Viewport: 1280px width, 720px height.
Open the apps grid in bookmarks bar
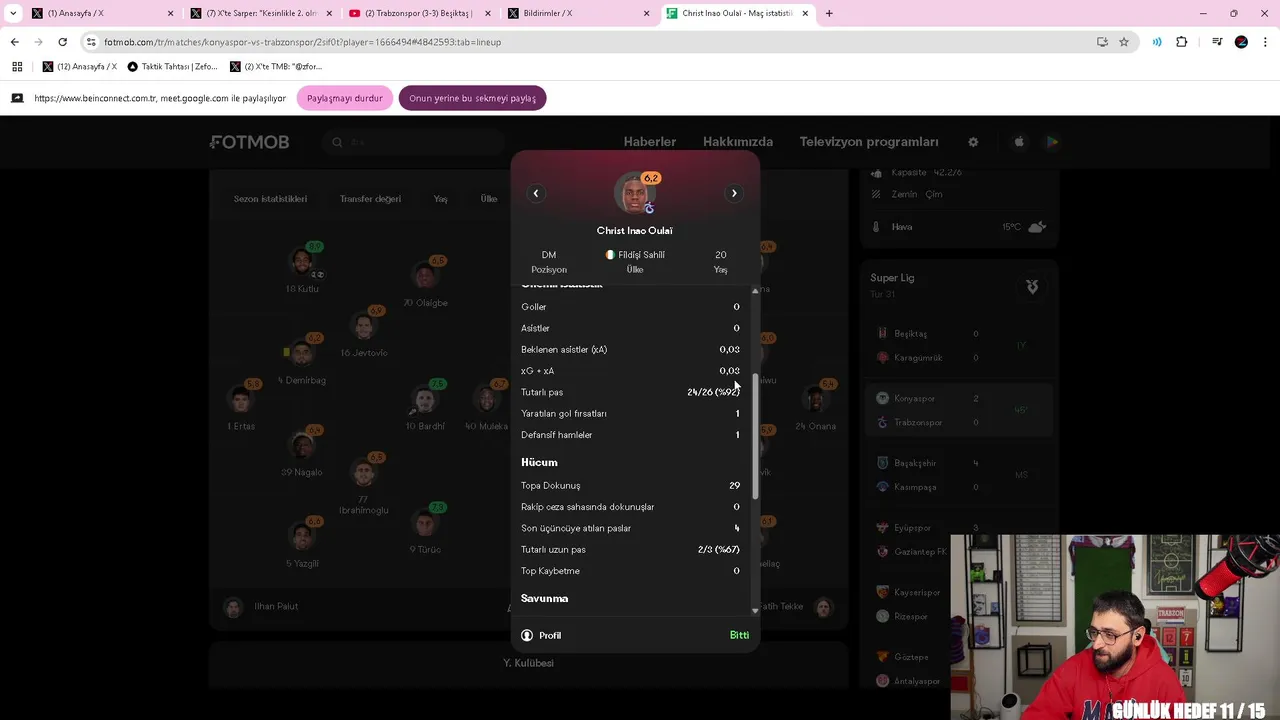tap(17, 66)
